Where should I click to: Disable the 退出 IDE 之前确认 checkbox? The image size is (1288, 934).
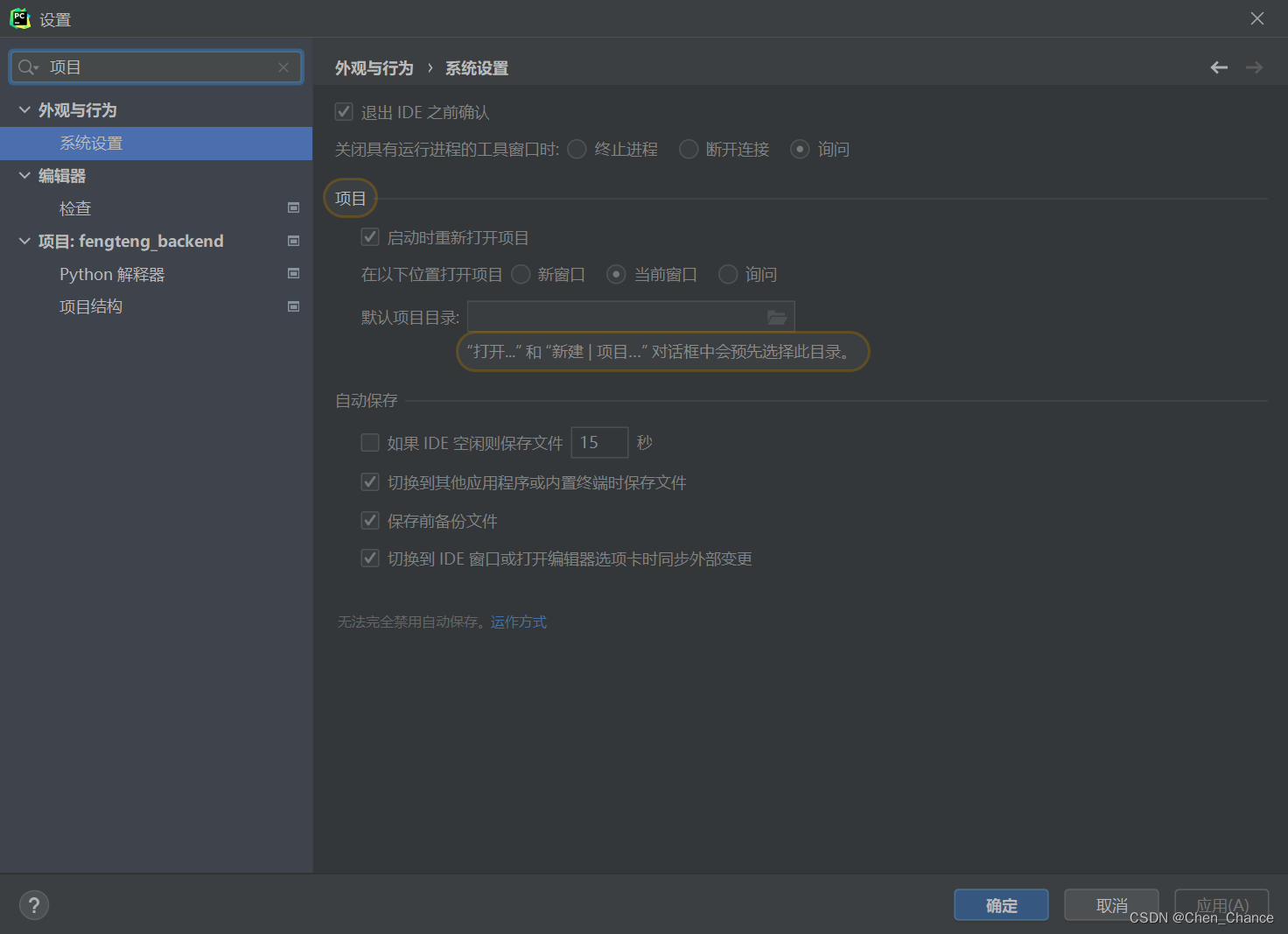[344, 111]
